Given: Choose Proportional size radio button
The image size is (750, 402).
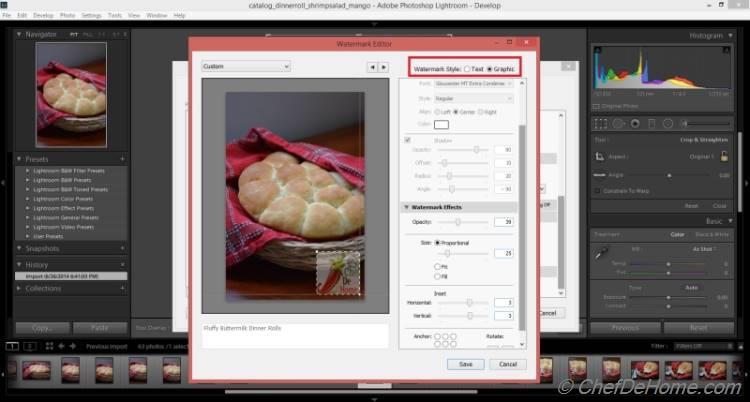Looking at the screenshot, I should point(437,243).
